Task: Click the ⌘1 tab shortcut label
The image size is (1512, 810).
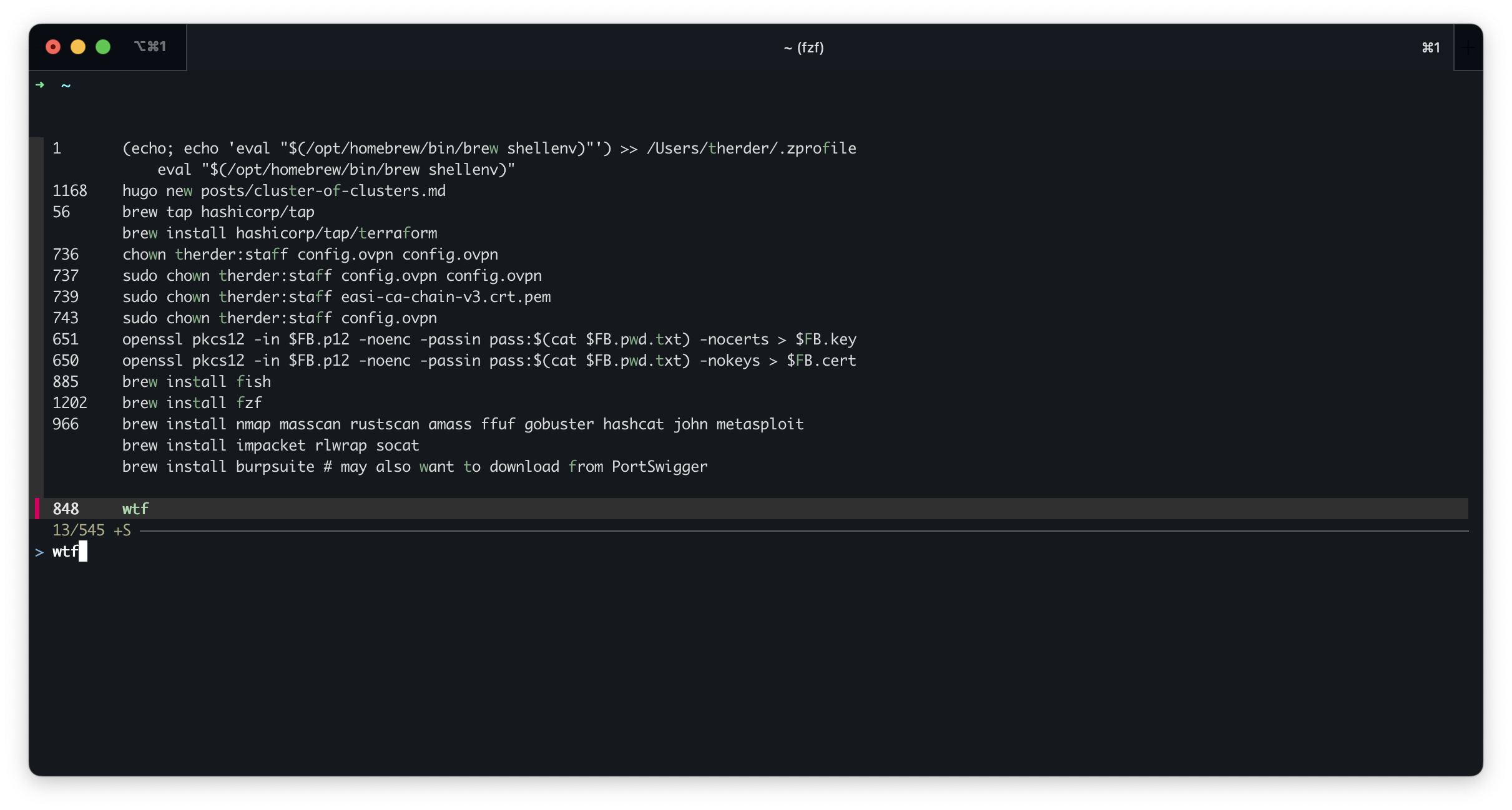Action: (1430, 48)
